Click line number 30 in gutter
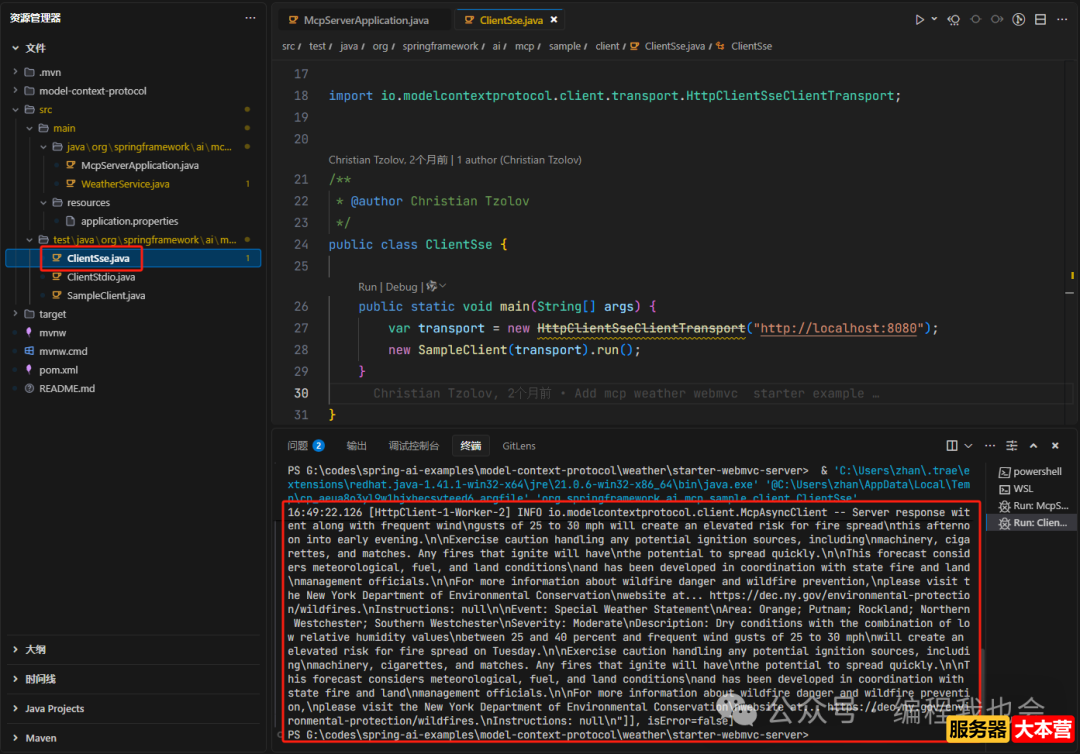This screenshot has width=1080, height=754. point(301,393)
